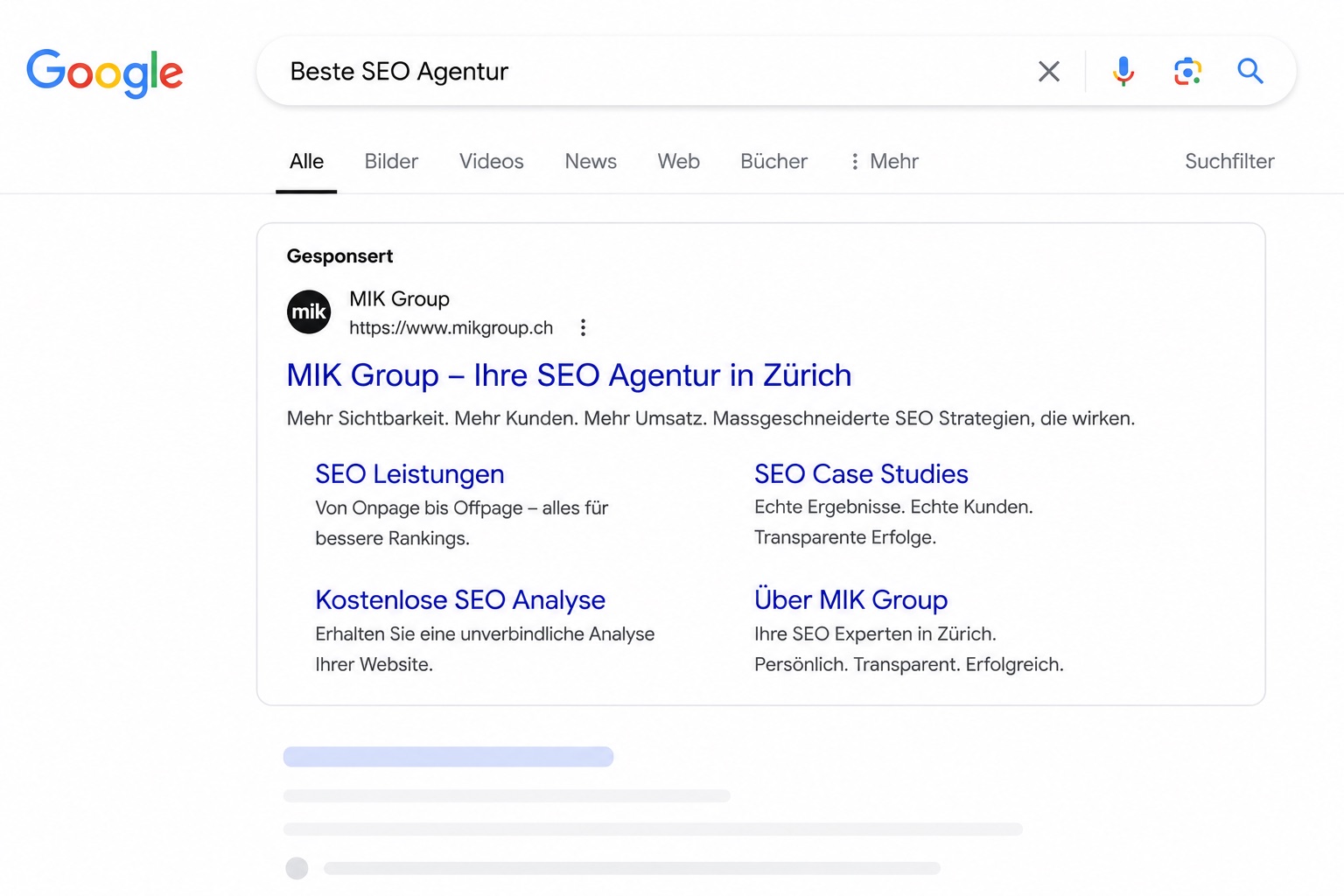
Task: Open Suchfilter options
Action: [1229, 162]
